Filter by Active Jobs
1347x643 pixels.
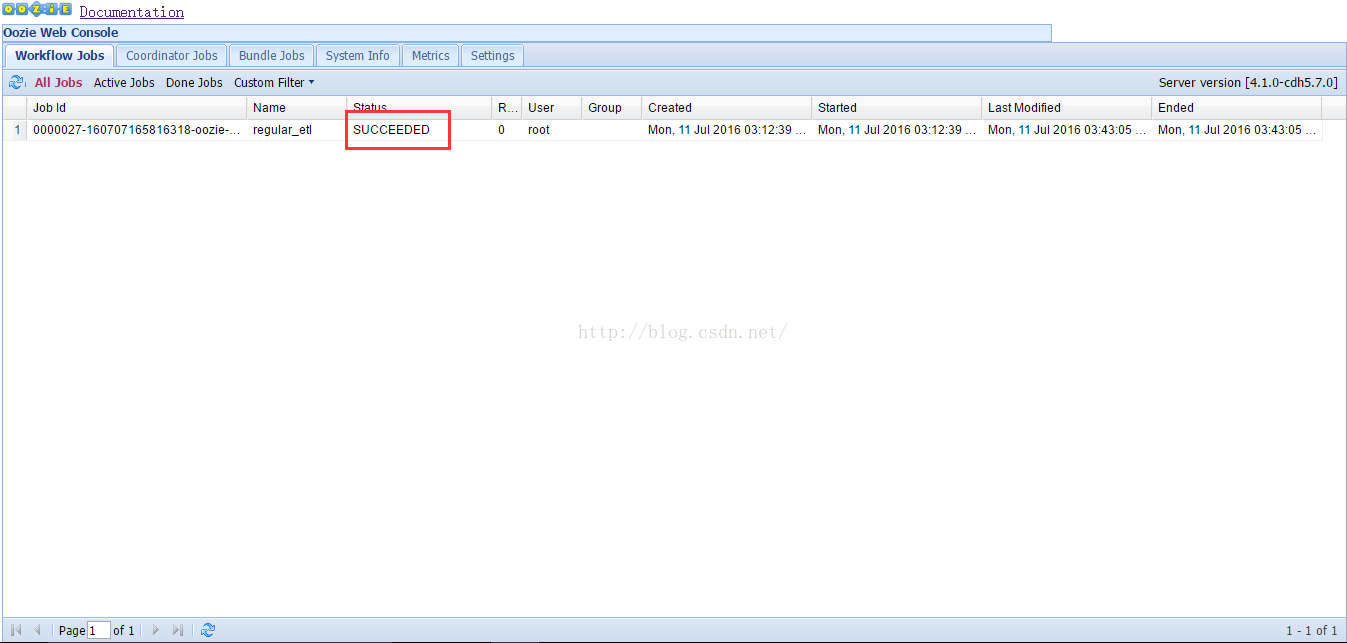pyautogui.click(x=124, y=83)
